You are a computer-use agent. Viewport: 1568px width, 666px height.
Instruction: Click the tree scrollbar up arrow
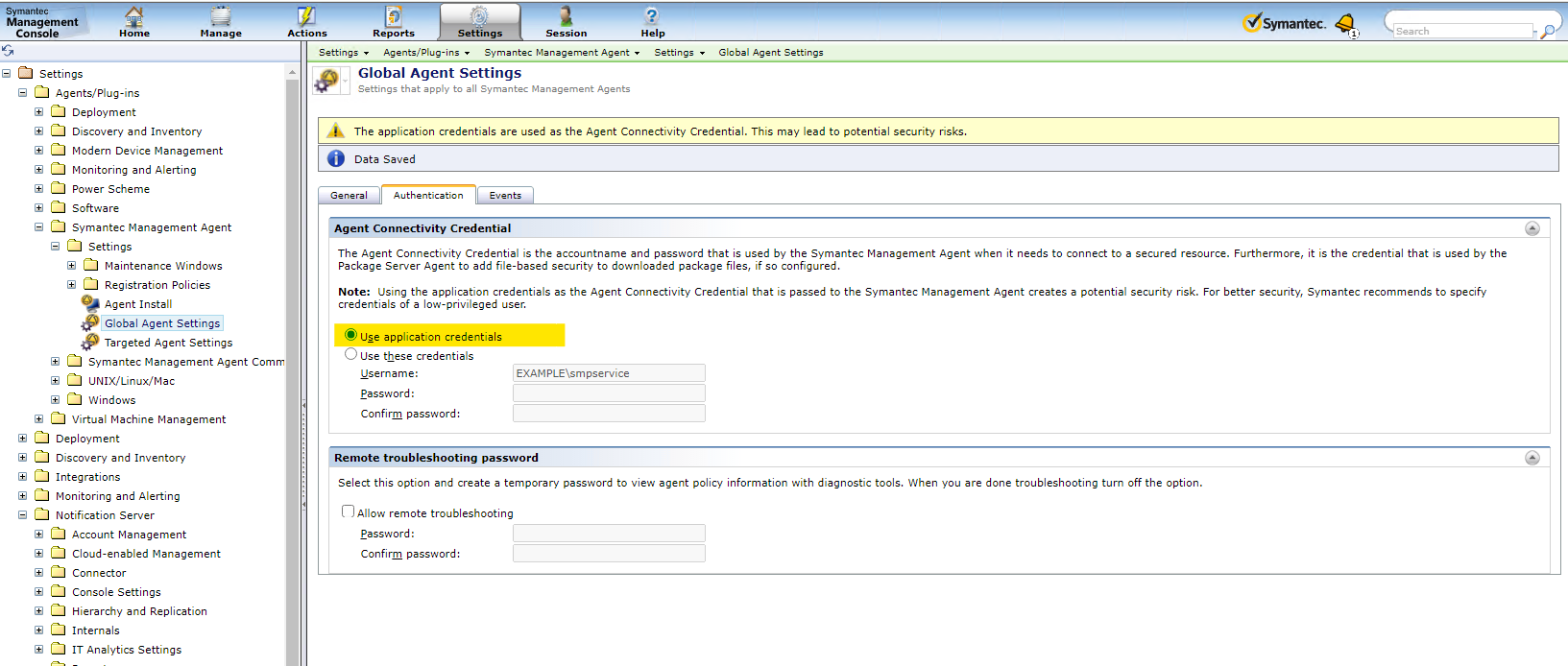[x=292, y=73]
